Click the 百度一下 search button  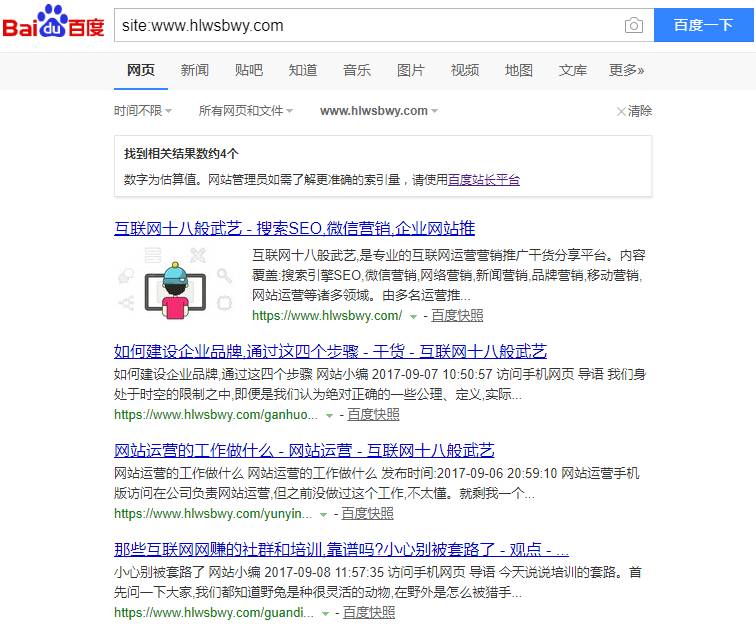coord(703,25)
